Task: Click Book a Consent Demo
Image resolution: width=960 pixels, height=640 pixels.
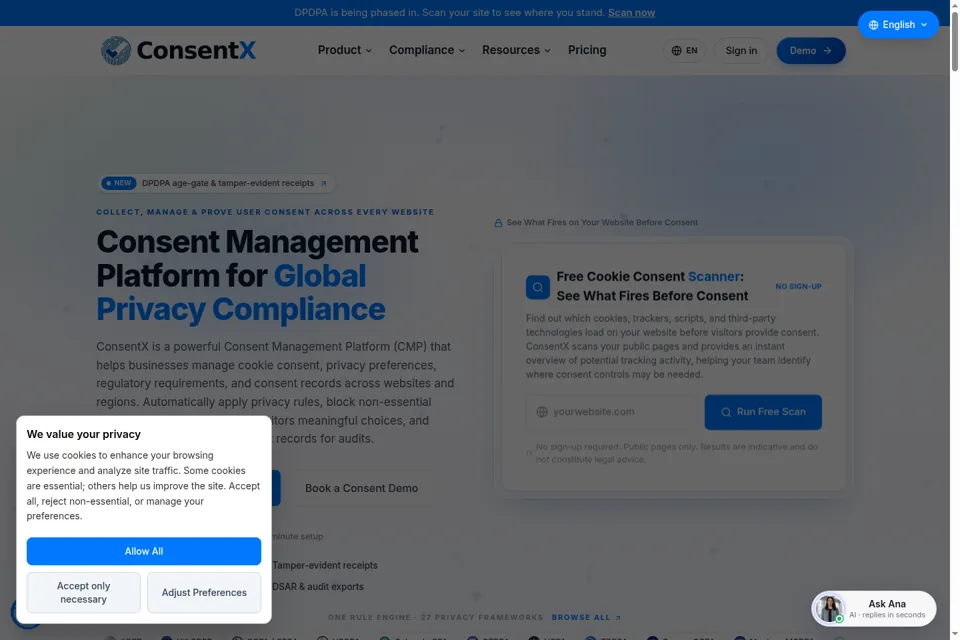Action: [361, 488]
